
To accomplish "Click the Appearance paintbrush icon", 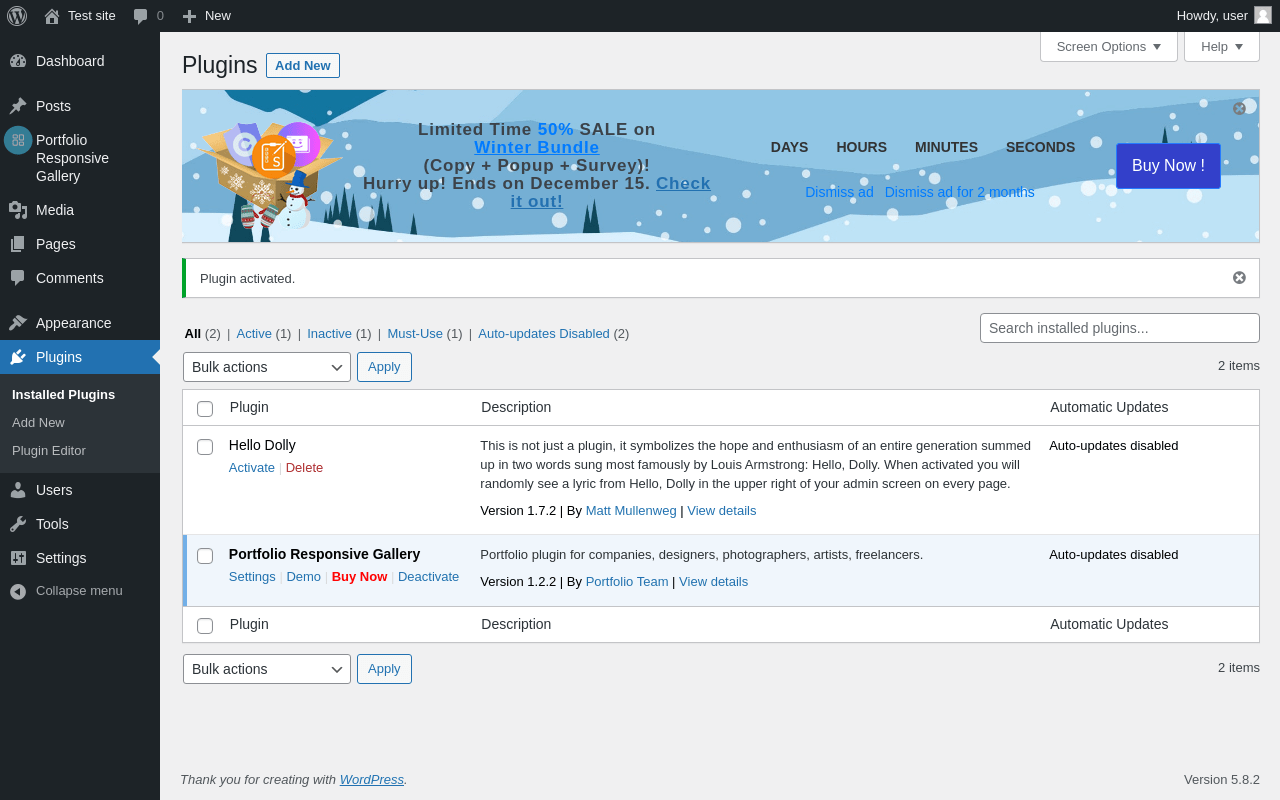I will (18, 323).
